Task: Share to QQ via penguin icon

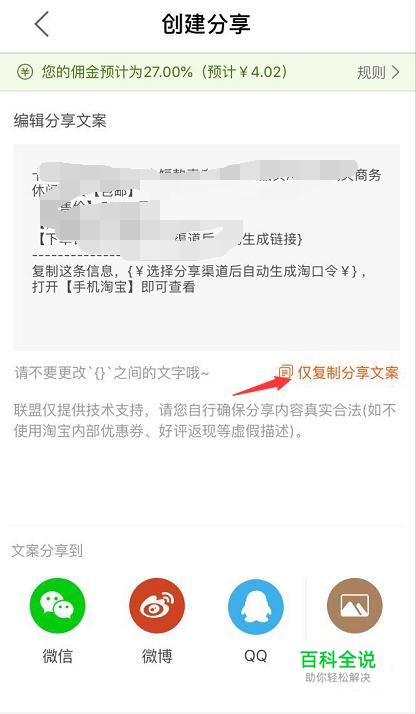Action: (x=256, y=607)
